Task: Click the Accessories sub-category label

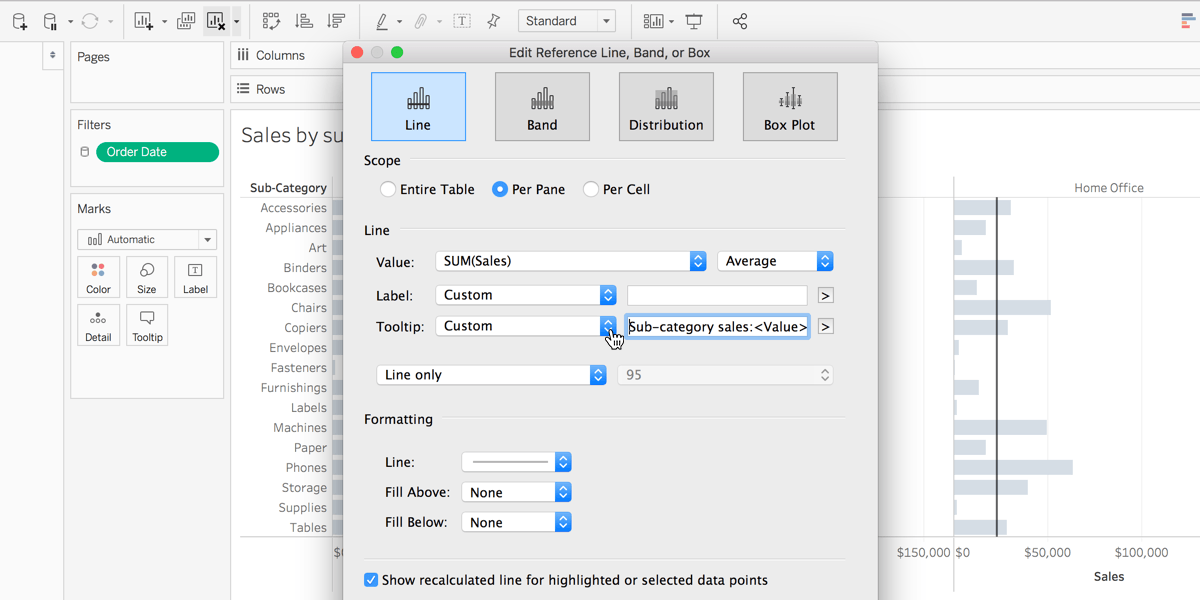Action: tap(293, 208)
